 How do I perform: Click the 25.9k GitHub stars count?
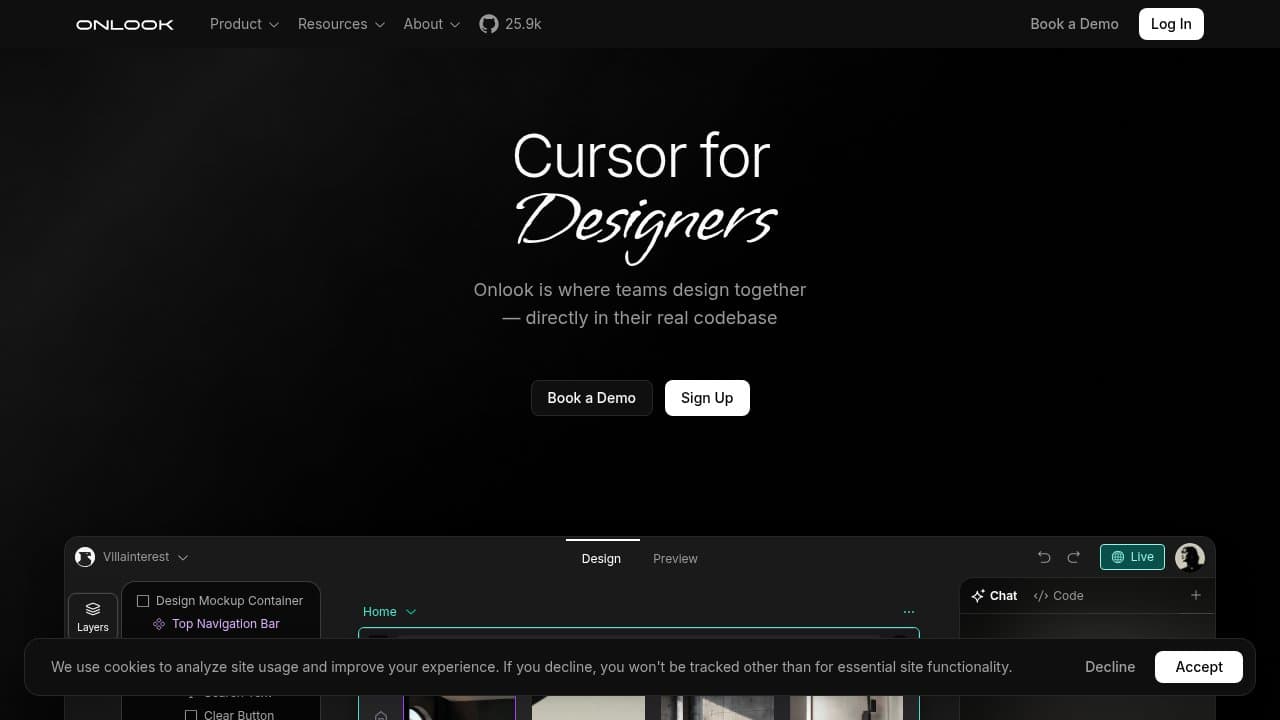pos(523,24)
